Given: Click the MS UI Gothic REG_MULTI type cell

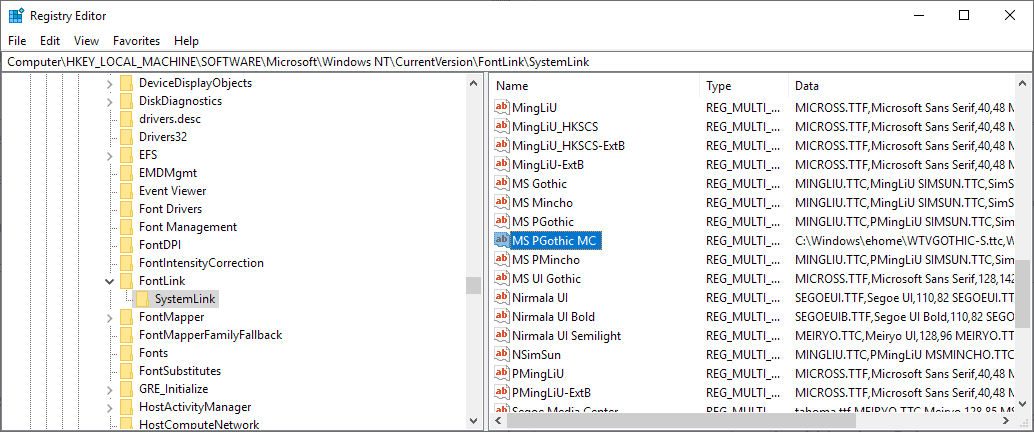Looking at the screenshot, I should [x=743, y=279].
